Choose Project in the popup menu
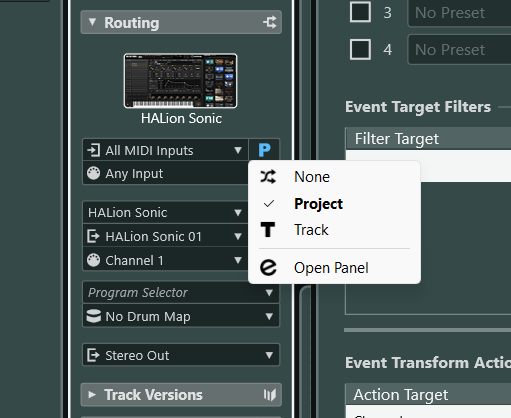 334,204
